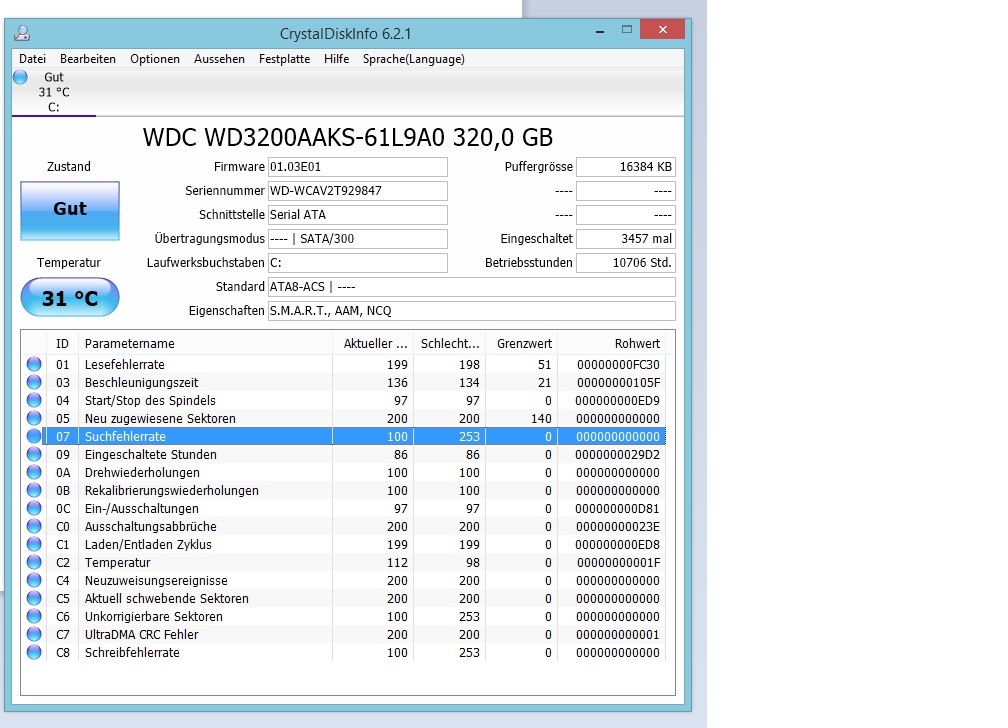Click the status icon of the Beschleunigungszeit row
Viewport: 1008px width, 728px height.
coord(34,383)
